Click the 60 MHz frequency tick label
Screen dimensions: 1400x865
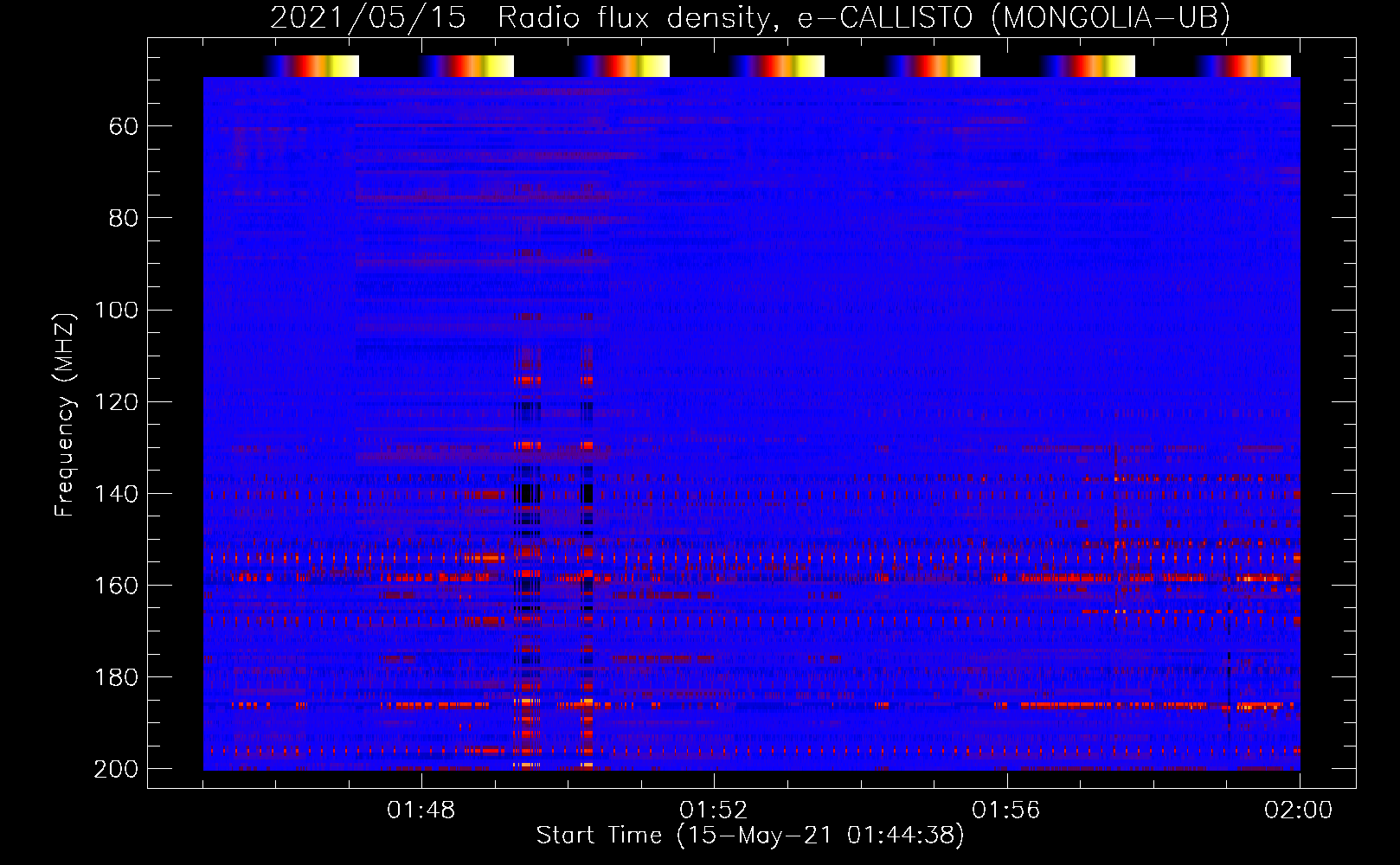pyautogui.click(x=124, y=126)
